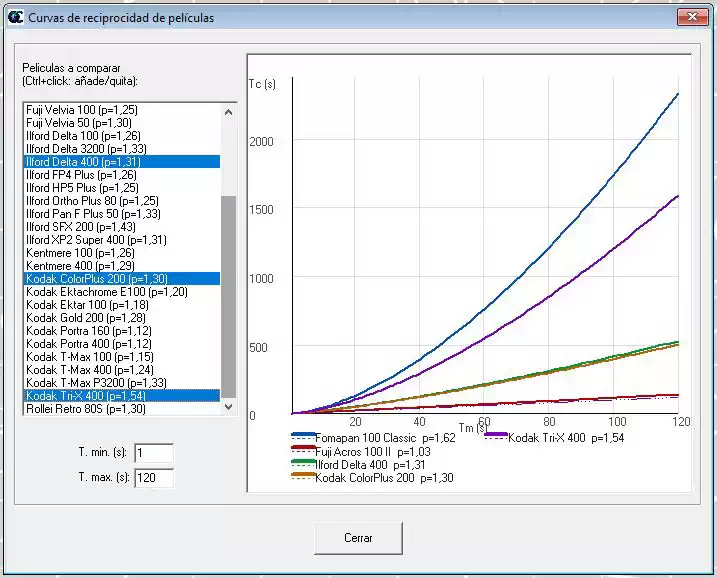
Task: Select Kodak Ektar 100 (p=1,18)
Action: click(x=122, y=305)
